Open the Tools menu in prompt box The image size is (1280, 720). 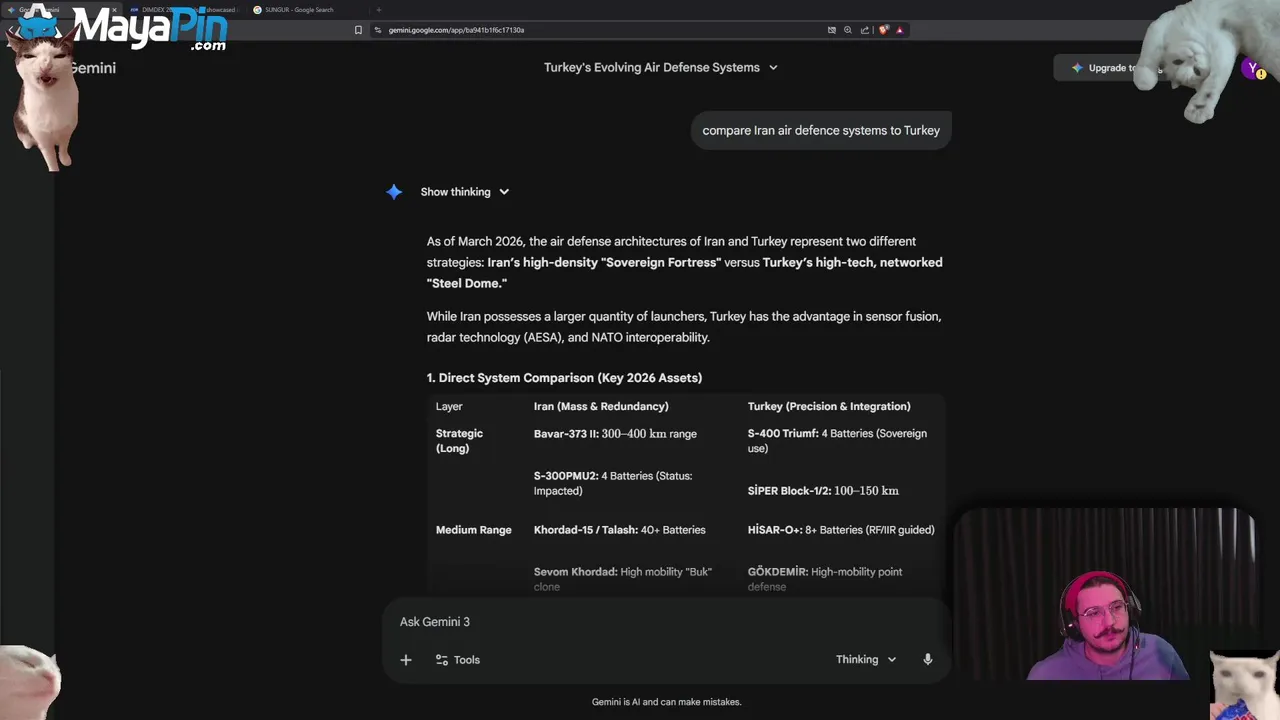[458, 660]
